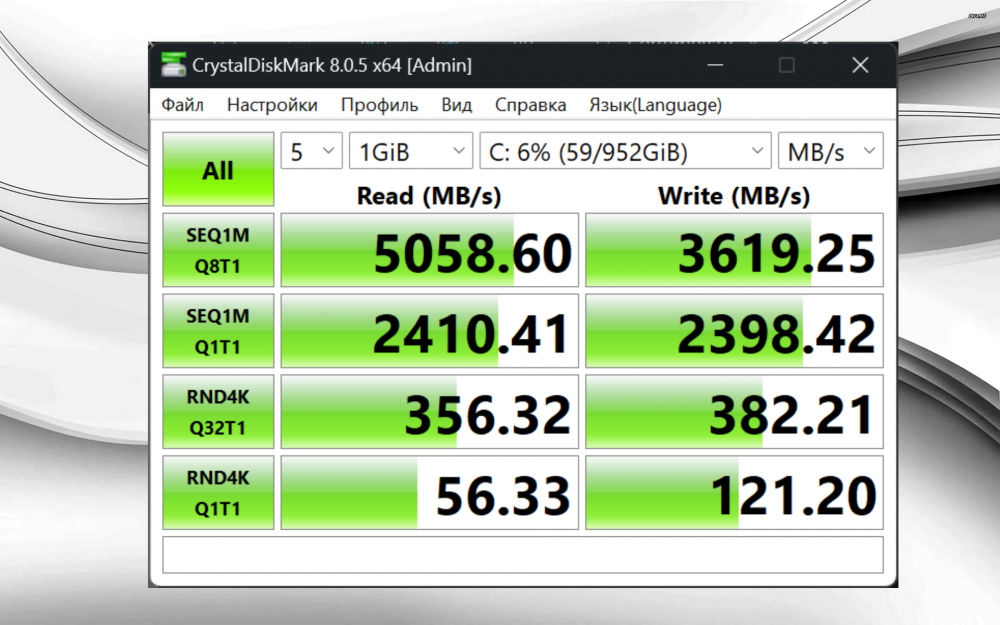The height and width of the screenshot is (625, 1000).
Task: Open the Вид menu
Action: click(457, 105)
